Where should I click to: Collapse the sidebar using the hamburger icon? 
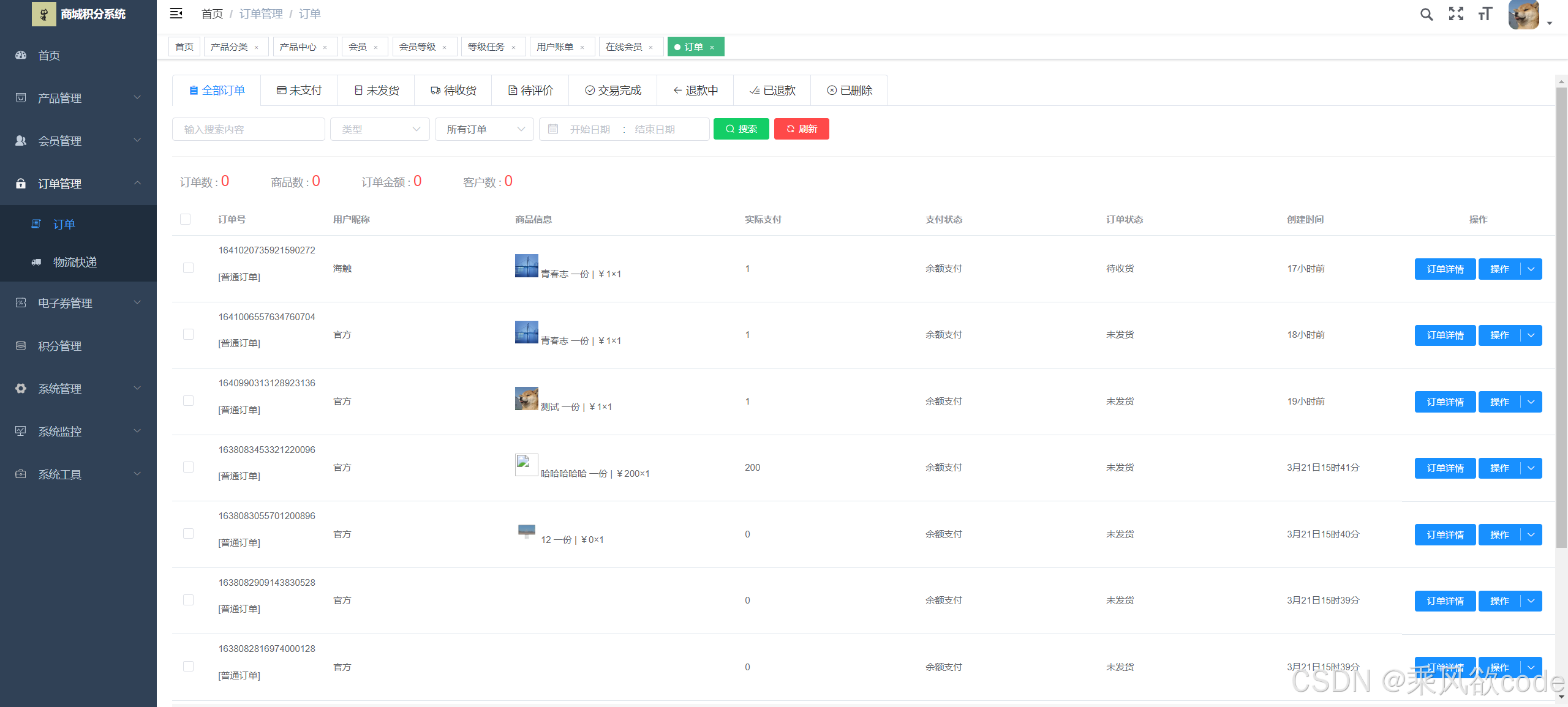pyautogui.click(x=176, y=13)
